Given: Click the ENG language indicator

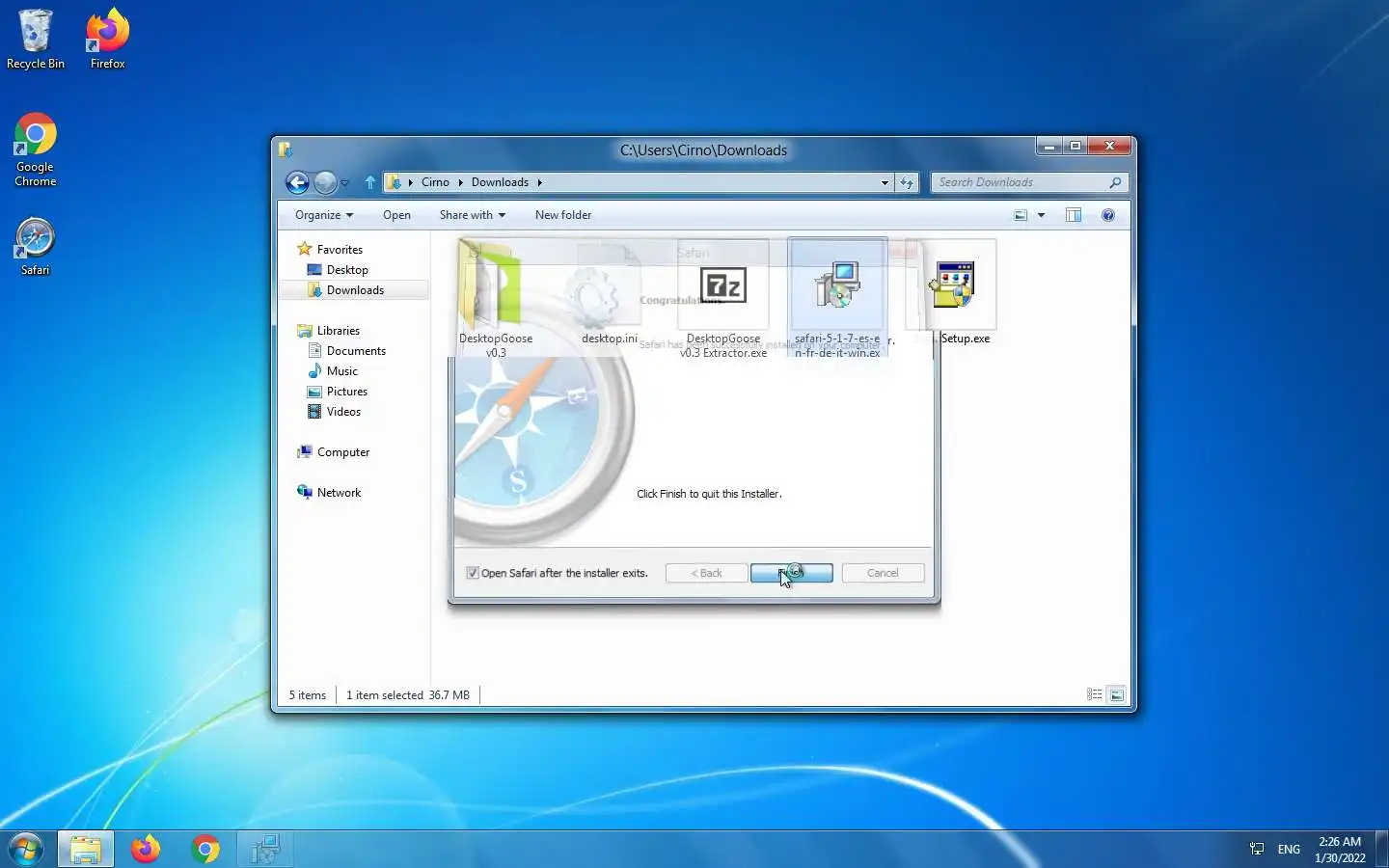Looking at the screenshot, I should (1289, 850).
